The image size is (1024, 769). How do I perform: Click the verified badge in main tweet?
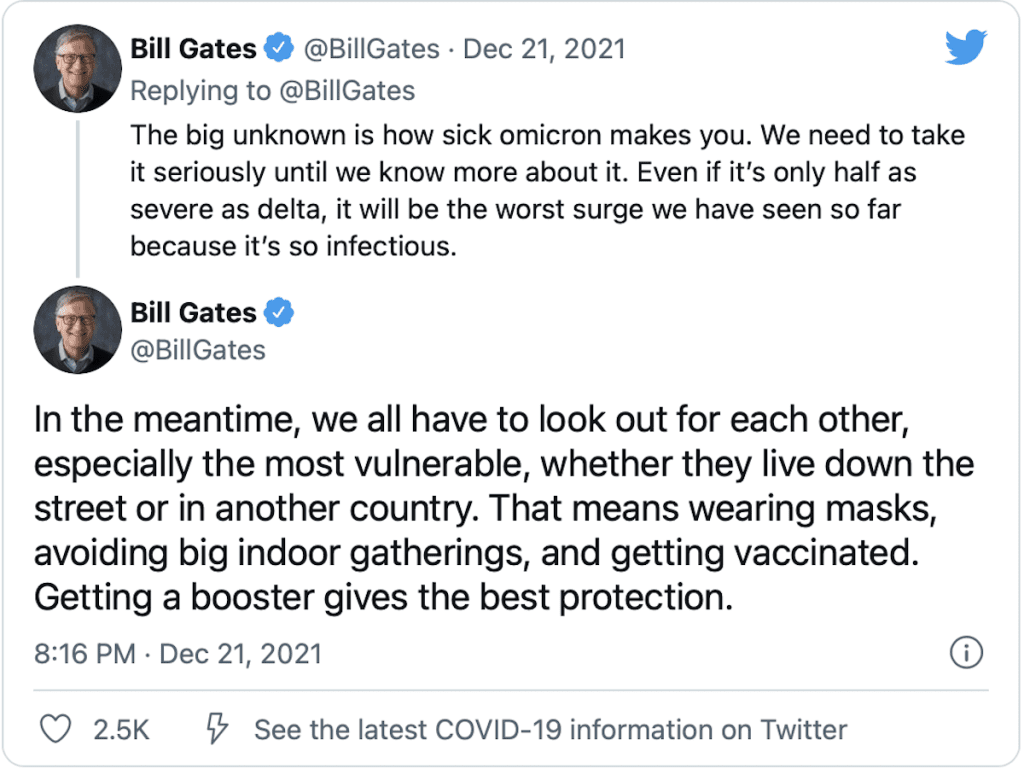pos(279,312)
